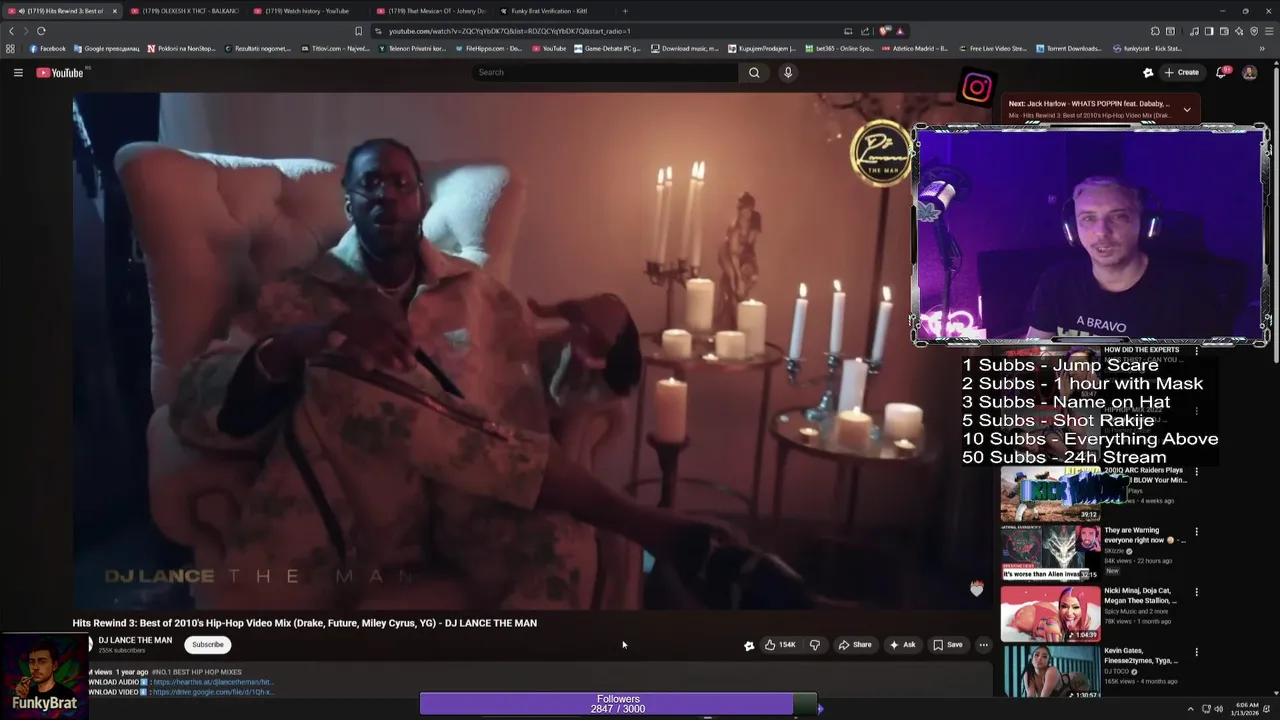Click the #NO.1 BEST HIP HOP MIXES hashtag

pyautogui.click(x=196, y=672)
